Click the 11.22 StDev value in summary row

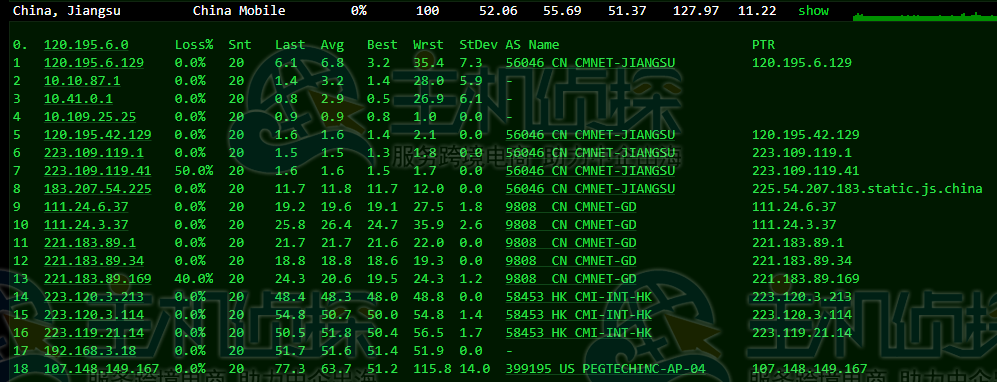click(757, 11)
